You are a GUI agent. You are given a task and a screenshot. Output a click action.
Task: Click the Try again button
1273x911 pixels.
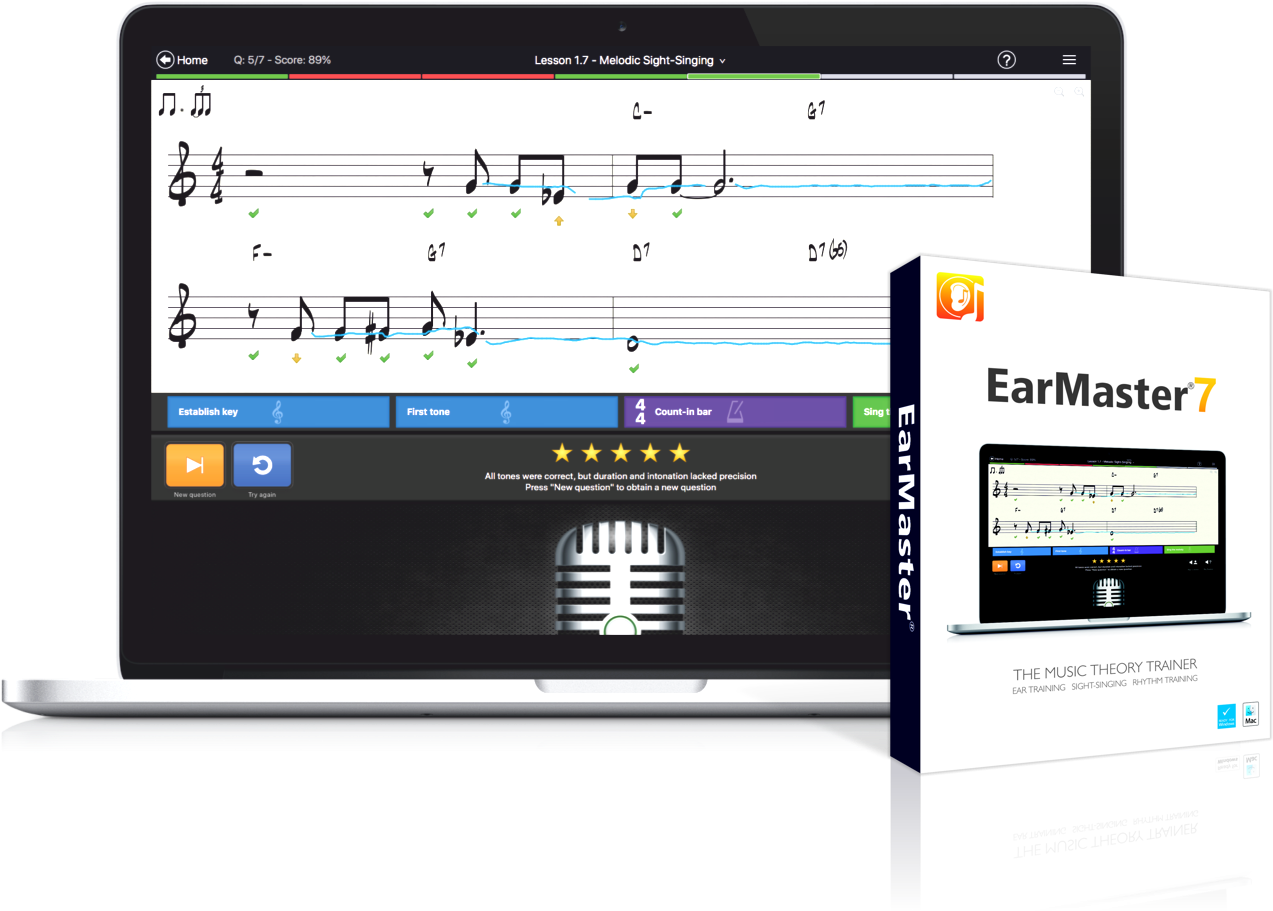click(261, 464)
